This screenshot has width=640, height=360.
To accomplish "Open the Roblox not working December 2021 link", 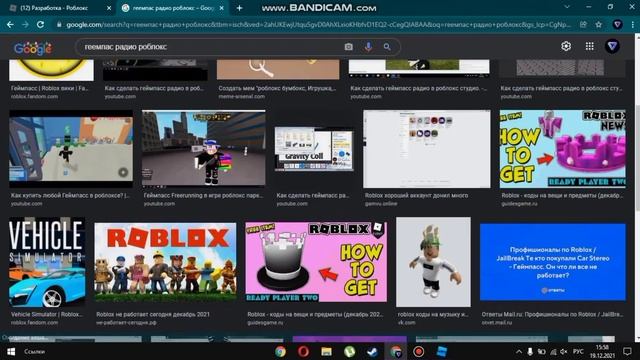I will coord(153,314).
